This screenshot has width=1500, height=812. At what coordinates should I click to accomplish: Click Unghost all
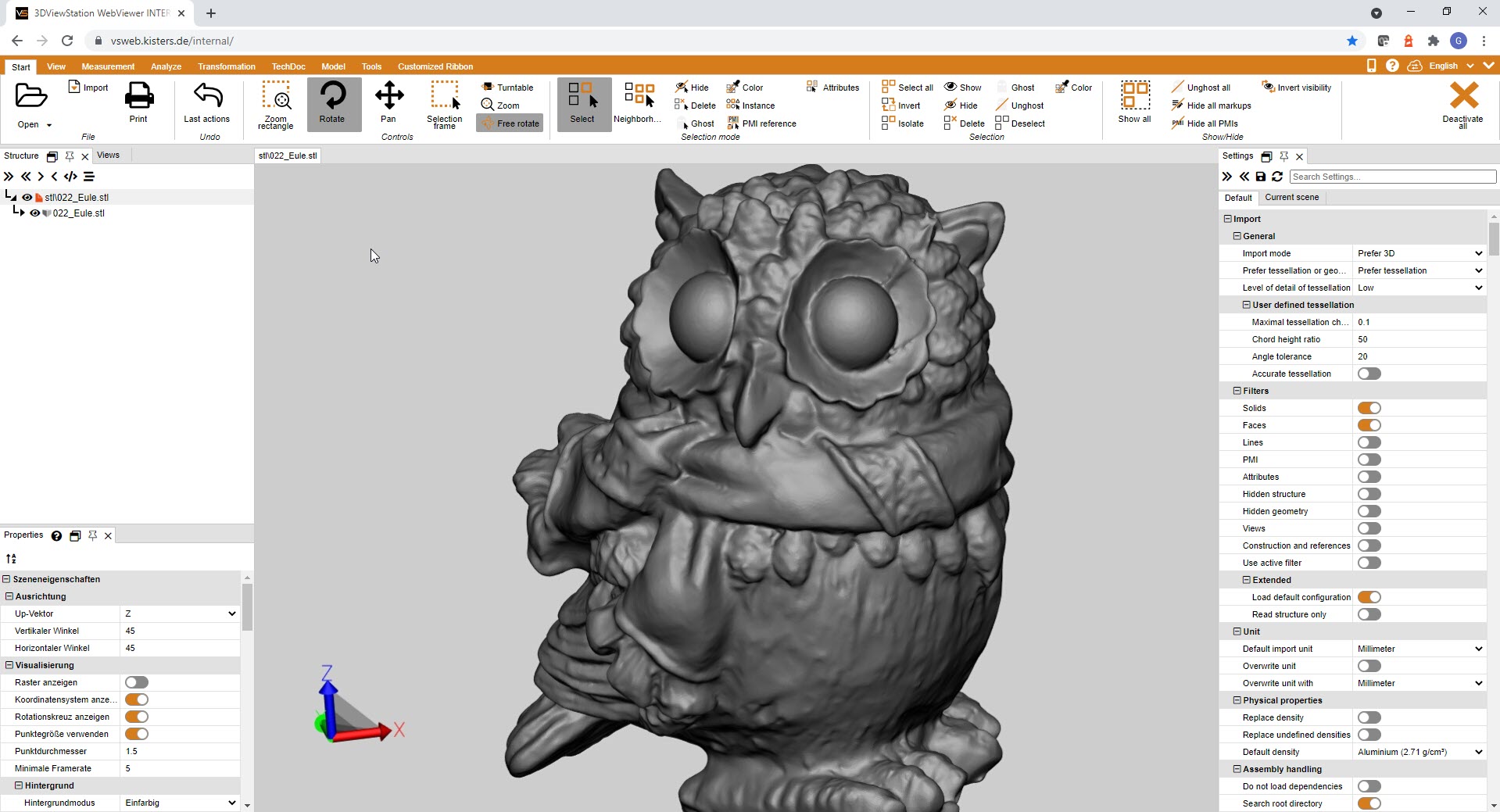(x=1201, y=88)
